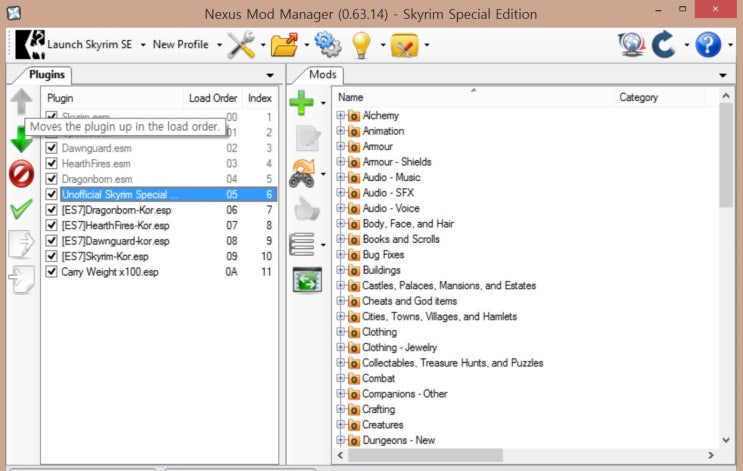This screenshot has height=471, width=743.
Task: Open the tools icon dropdown arrow
Action: (x=263, y=45)
